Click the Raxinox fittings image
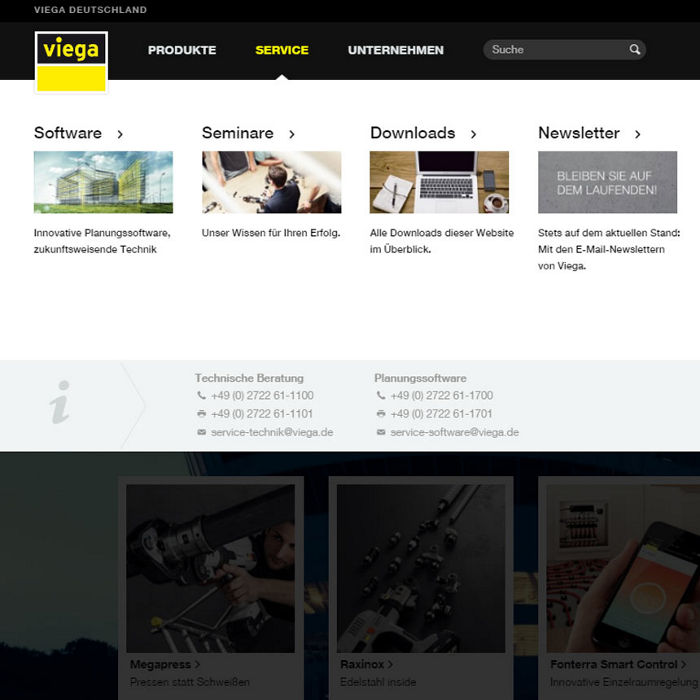The image size is (700, 700). pyautogui.click(x=421, y=568)
